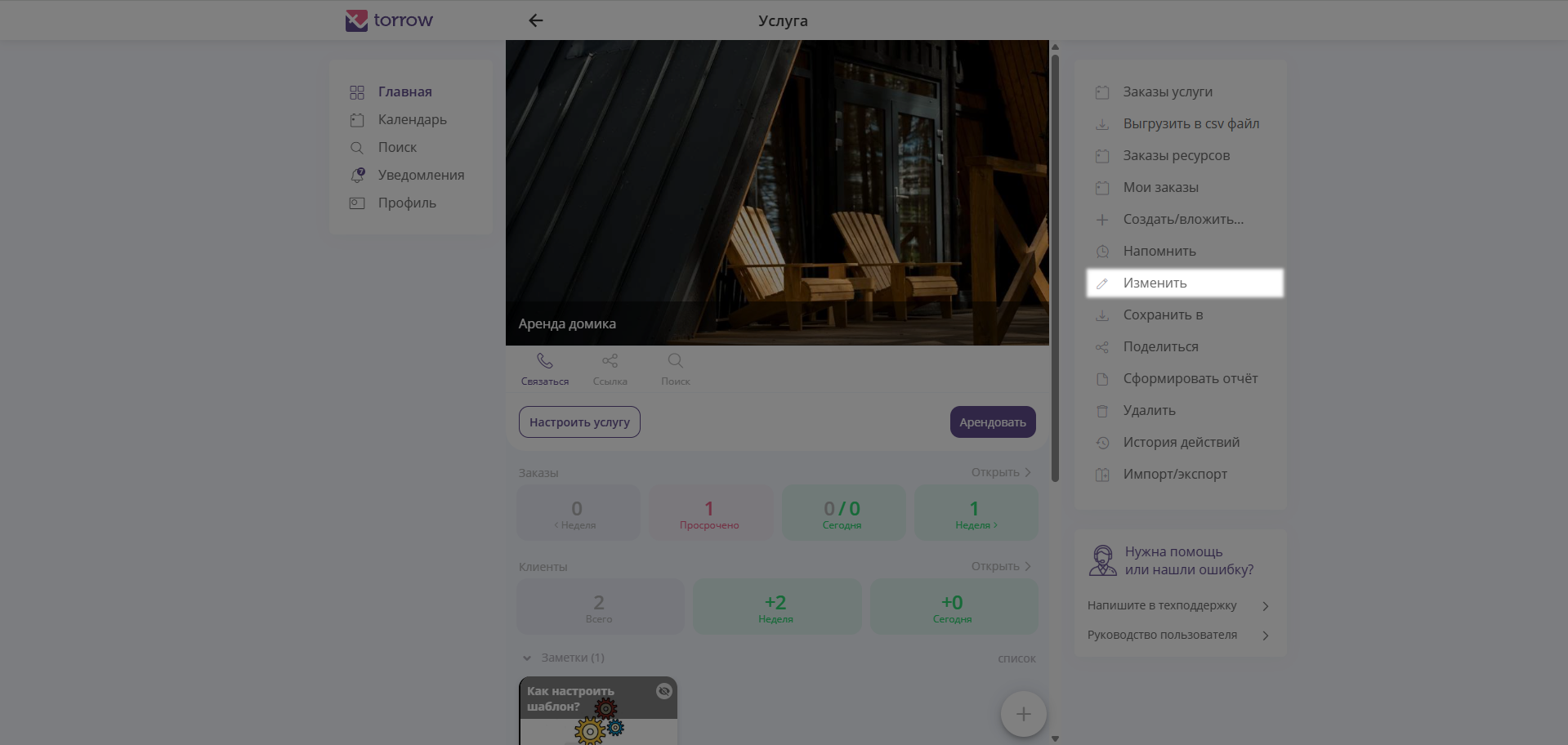Open the Заказы section via Открыть

pyautogui.click(x=1001, y=472)
